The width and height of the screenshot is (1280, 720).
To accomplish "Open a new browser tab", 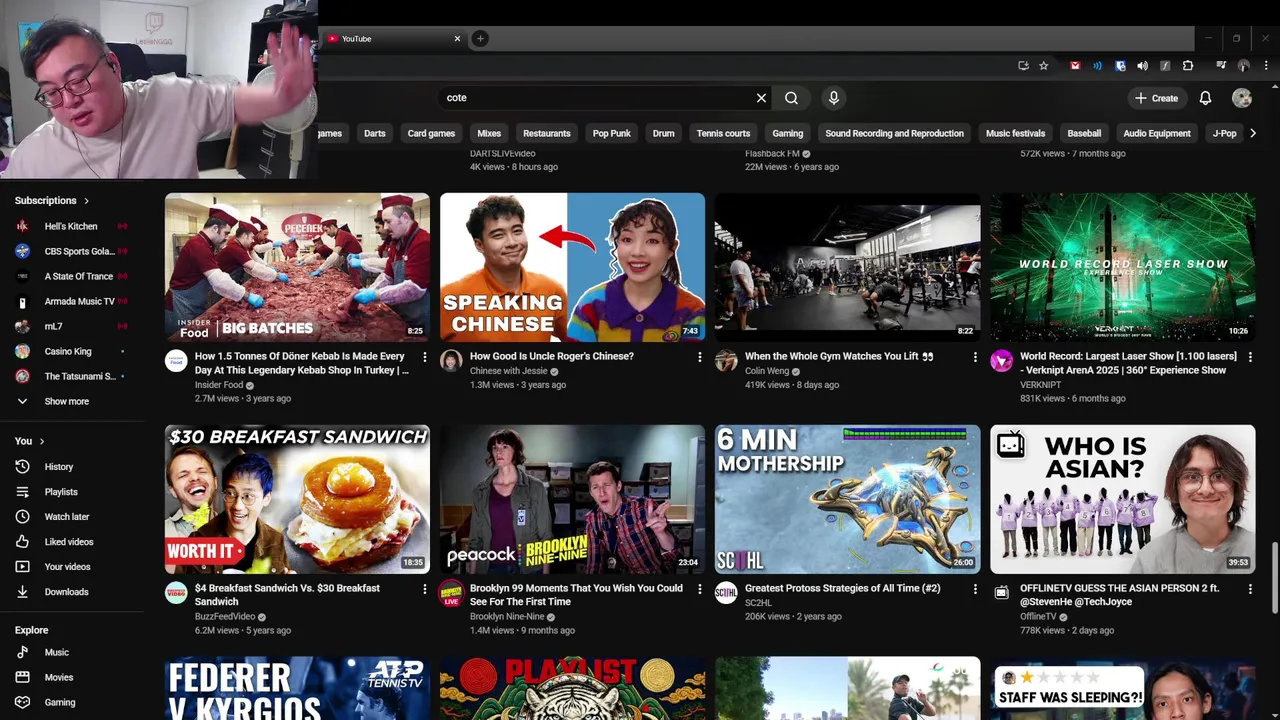I will (x=480, y=39).
